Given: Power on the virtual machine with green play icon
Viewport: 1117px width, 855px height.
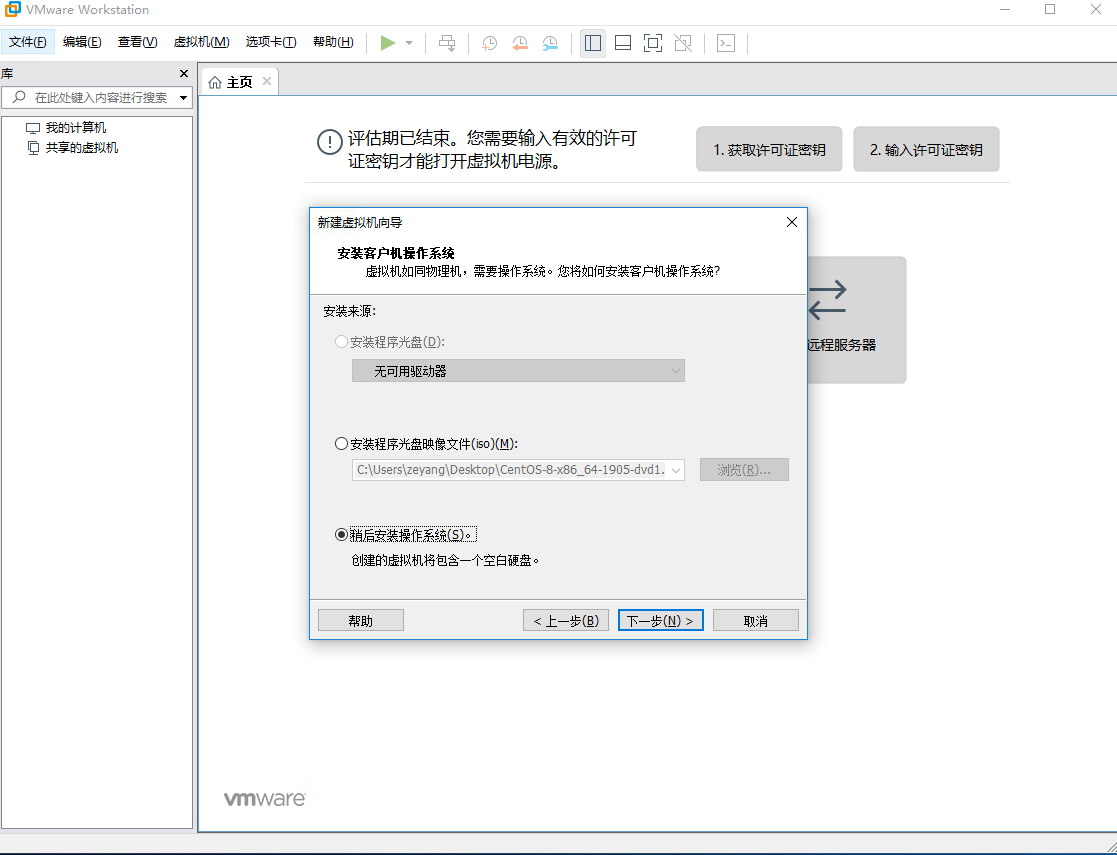Looking at the screenshot, I should (389, 42).
